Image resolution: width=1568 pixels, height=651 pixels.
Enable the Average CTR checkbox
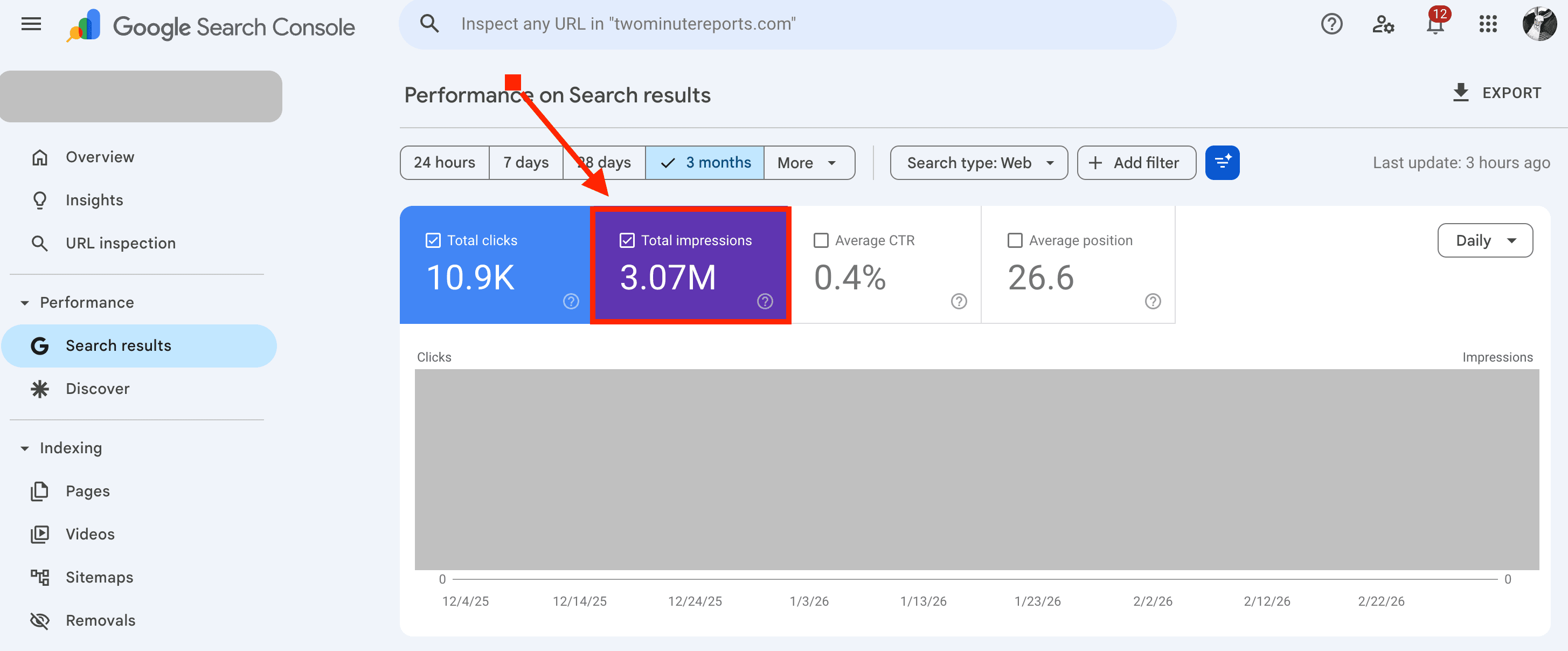(821, 240)
